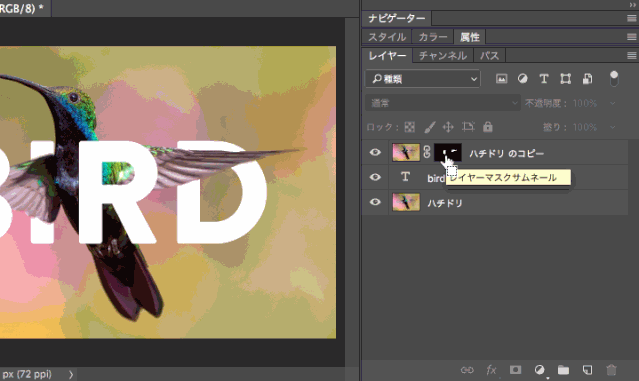Click the 塗り 100% value field
Screen dimensions: 639x381
(x=584, y=128)
